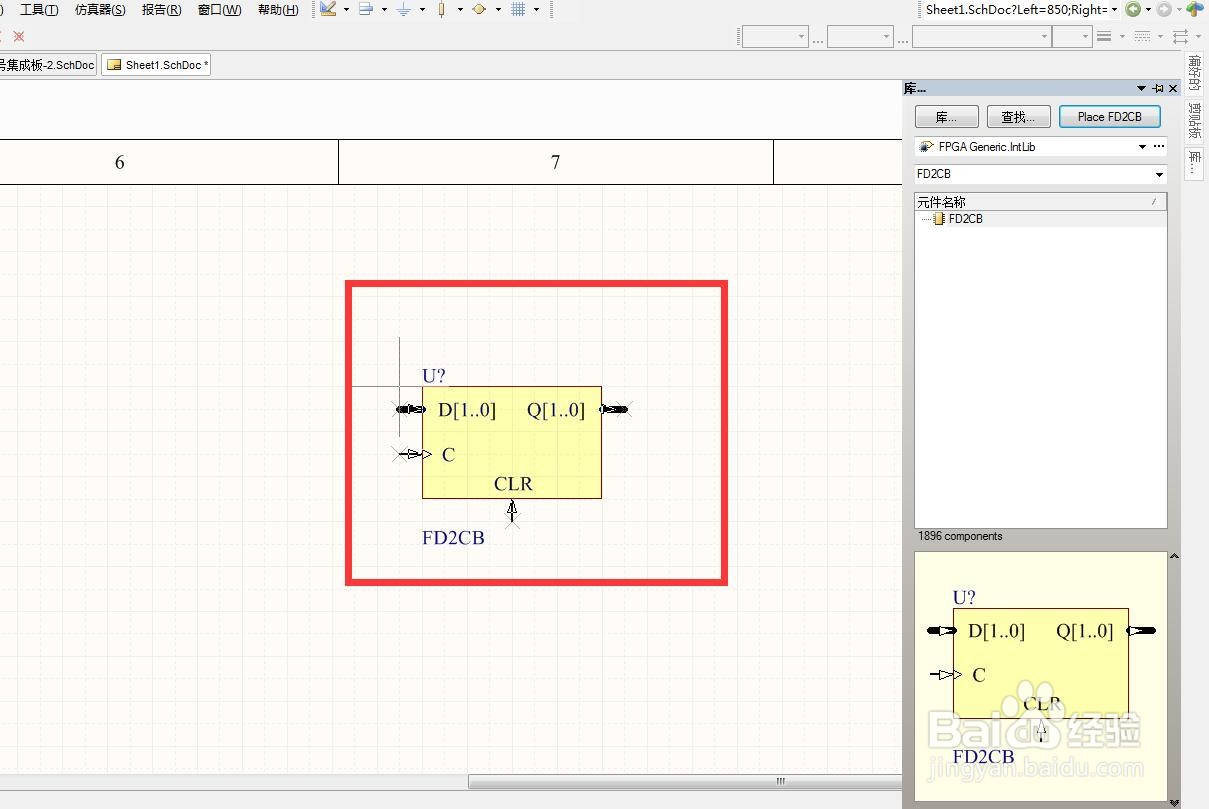Click the Sheet1.SchDoc address field
Viewport: 1209px width, 809px height.
coord(1015,9)
